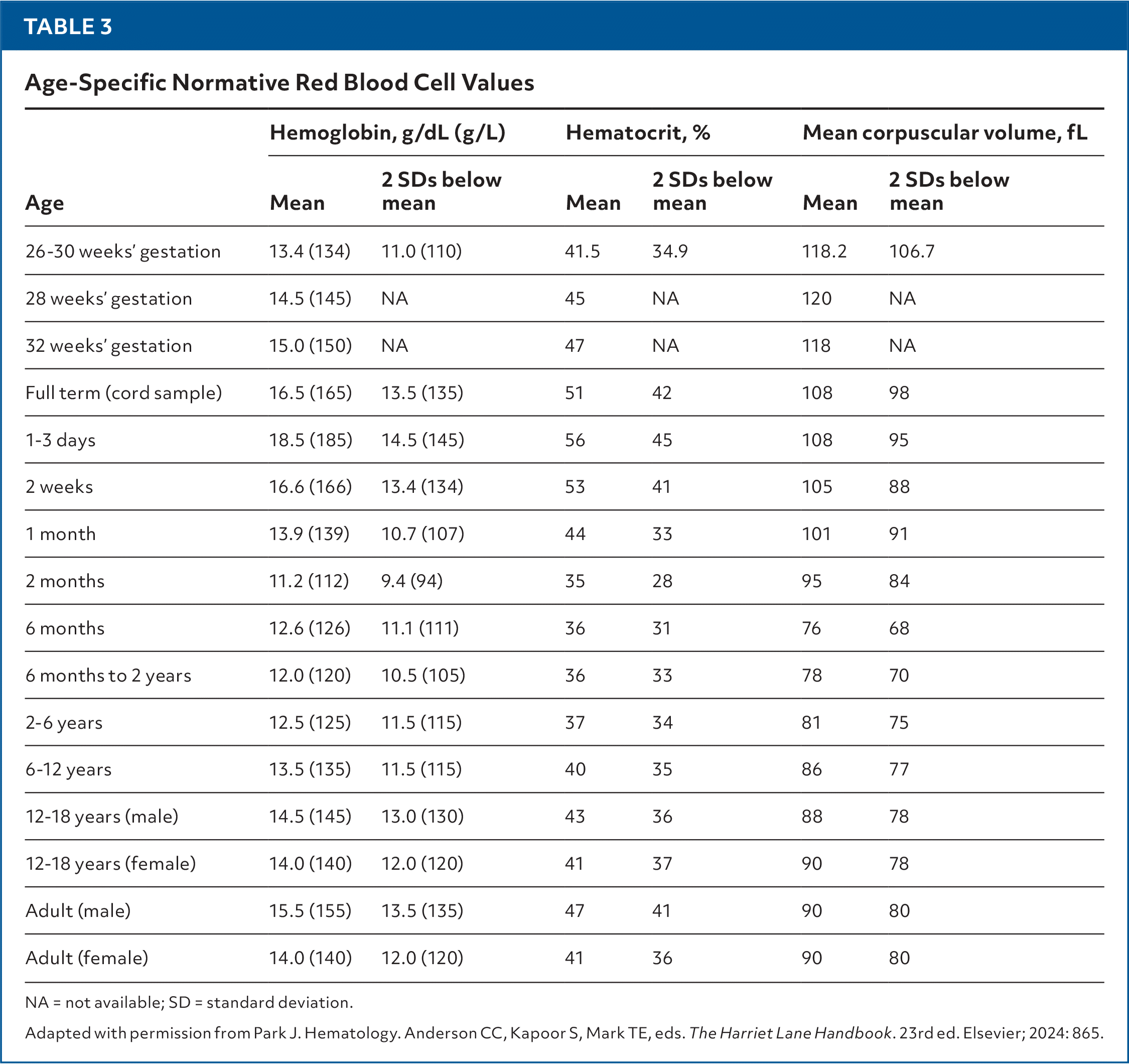
Task: Click the 'Adult (female)' row label
Action: coord(86,958)
